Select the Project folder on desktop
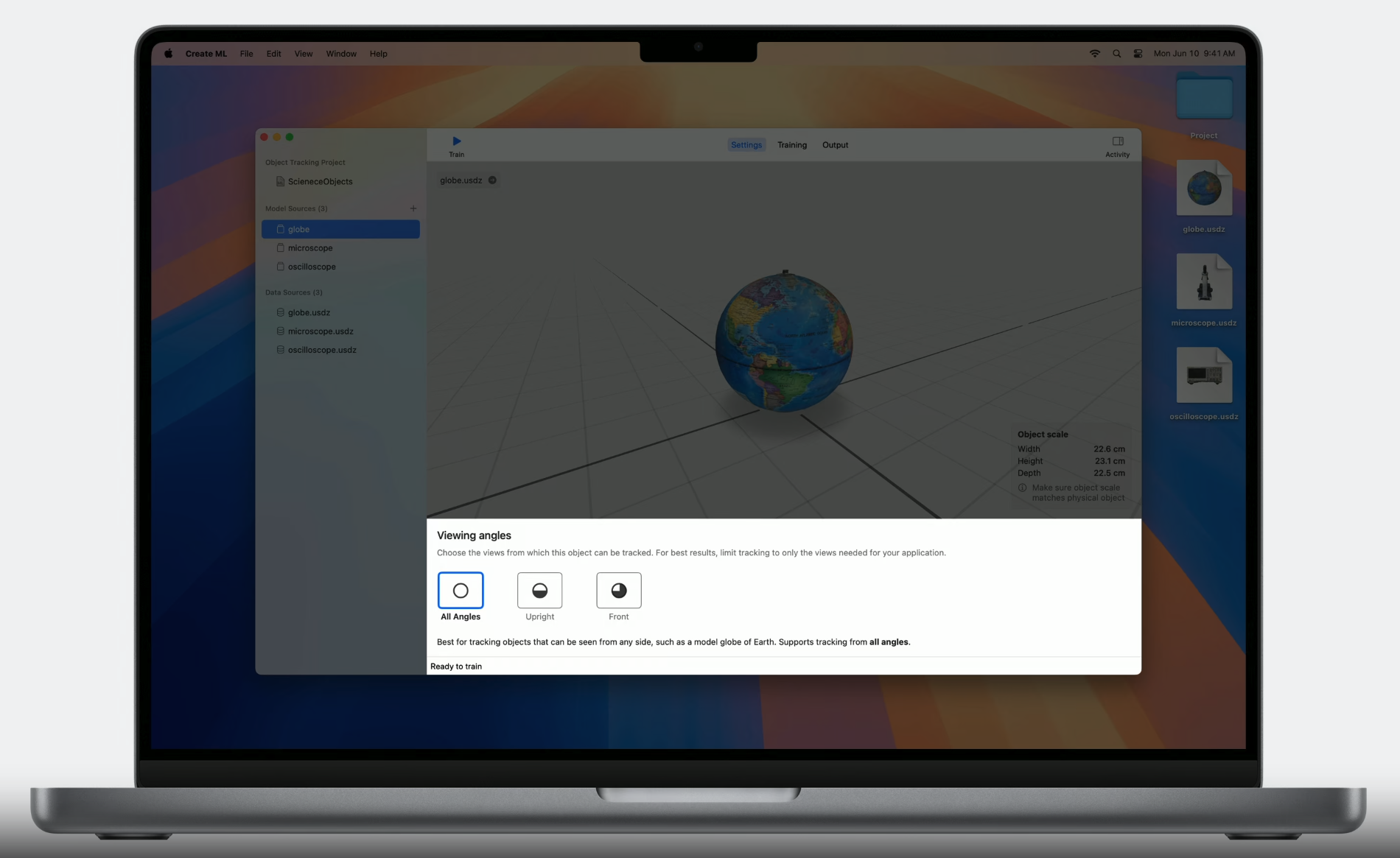1400x858 pixels. point(1204,98)
